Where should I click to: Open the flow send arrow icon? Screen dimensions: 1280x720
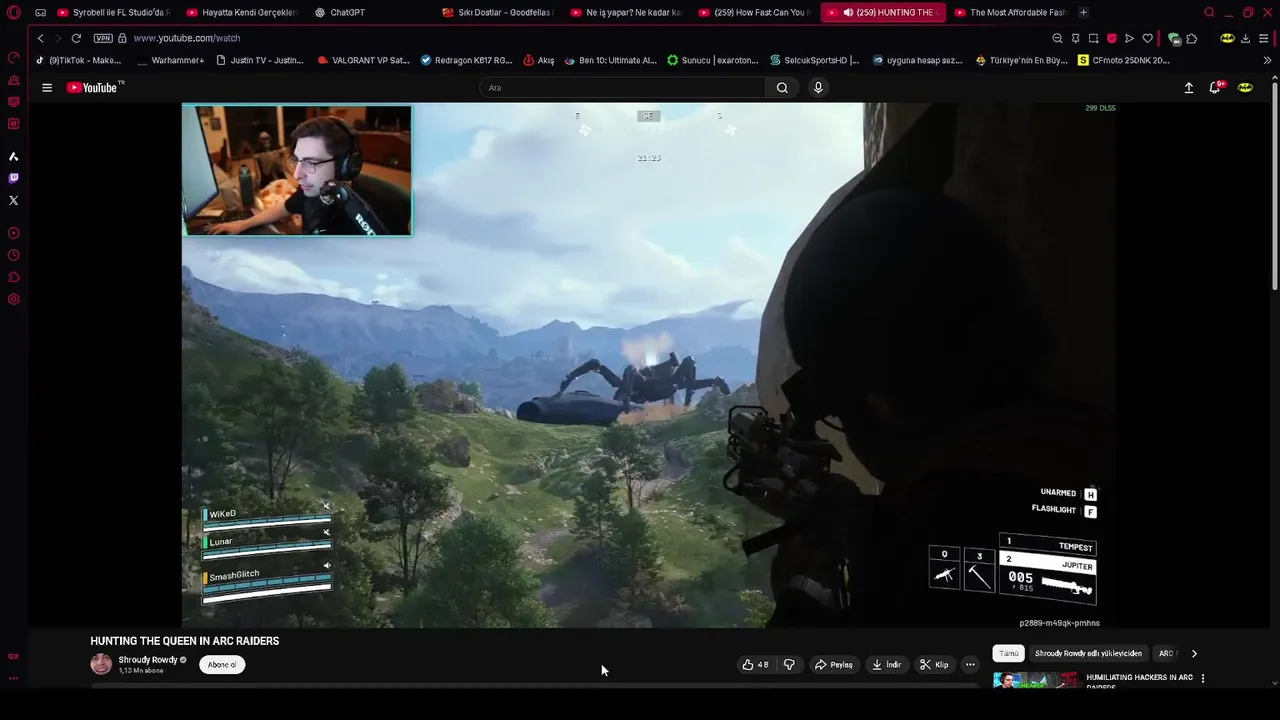pyautogui.click(x=1129, y=38)
